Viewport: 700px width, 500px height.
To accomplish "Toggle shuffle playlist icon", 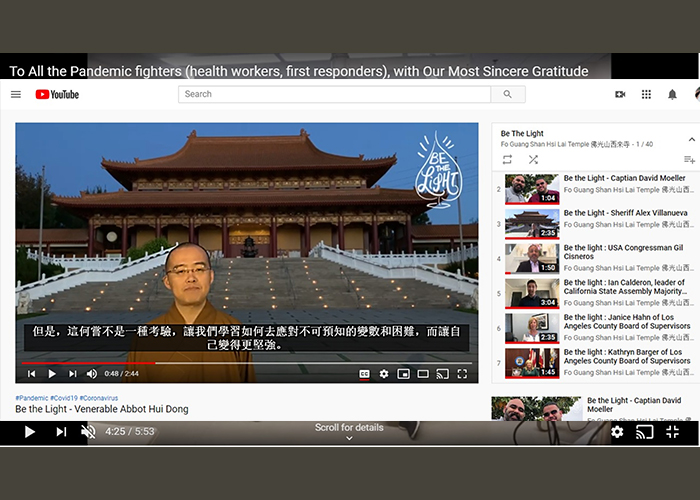I will click(533, 159).
